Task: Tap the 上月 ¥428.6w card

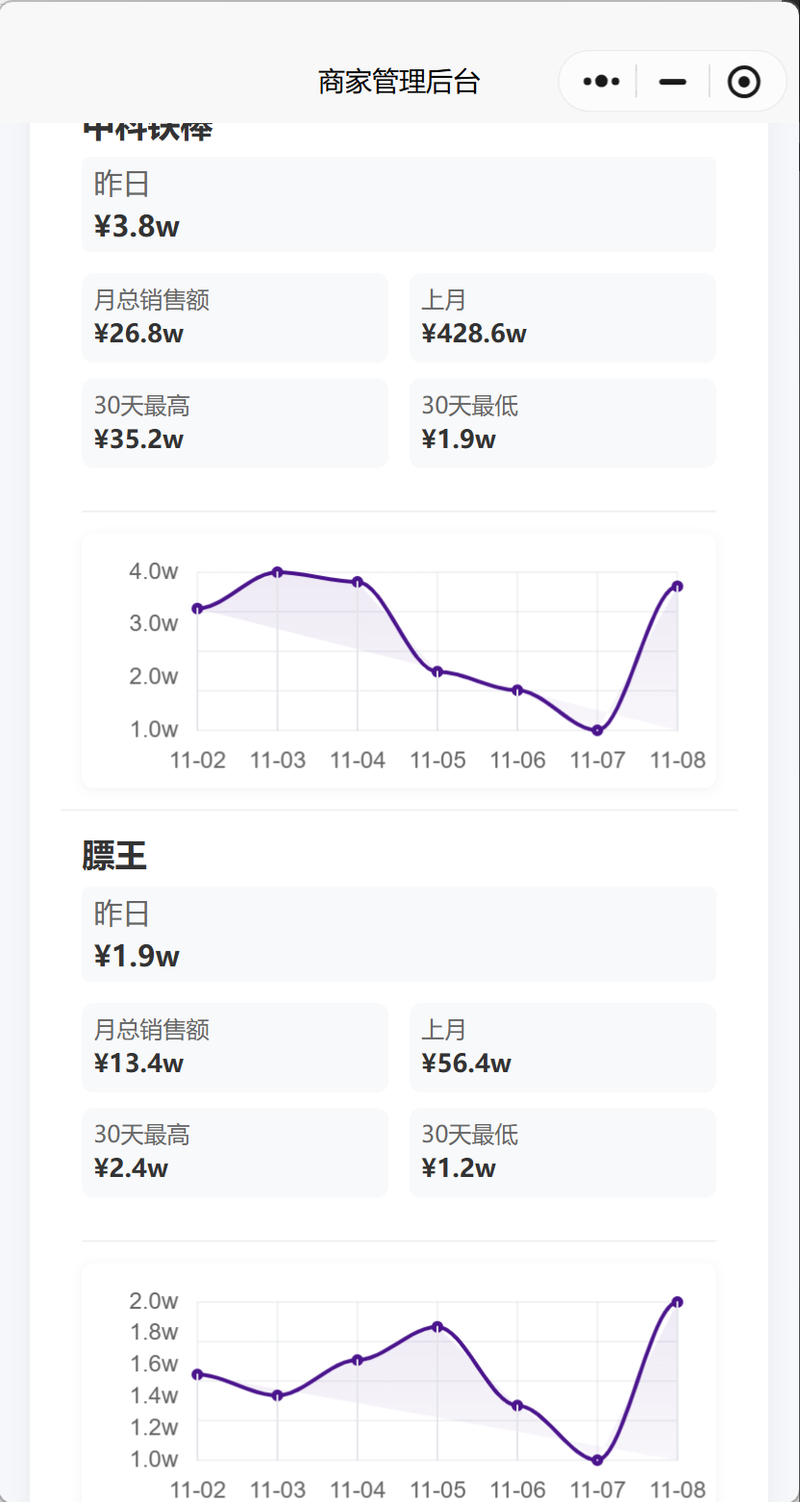Action: coord(562,318)
